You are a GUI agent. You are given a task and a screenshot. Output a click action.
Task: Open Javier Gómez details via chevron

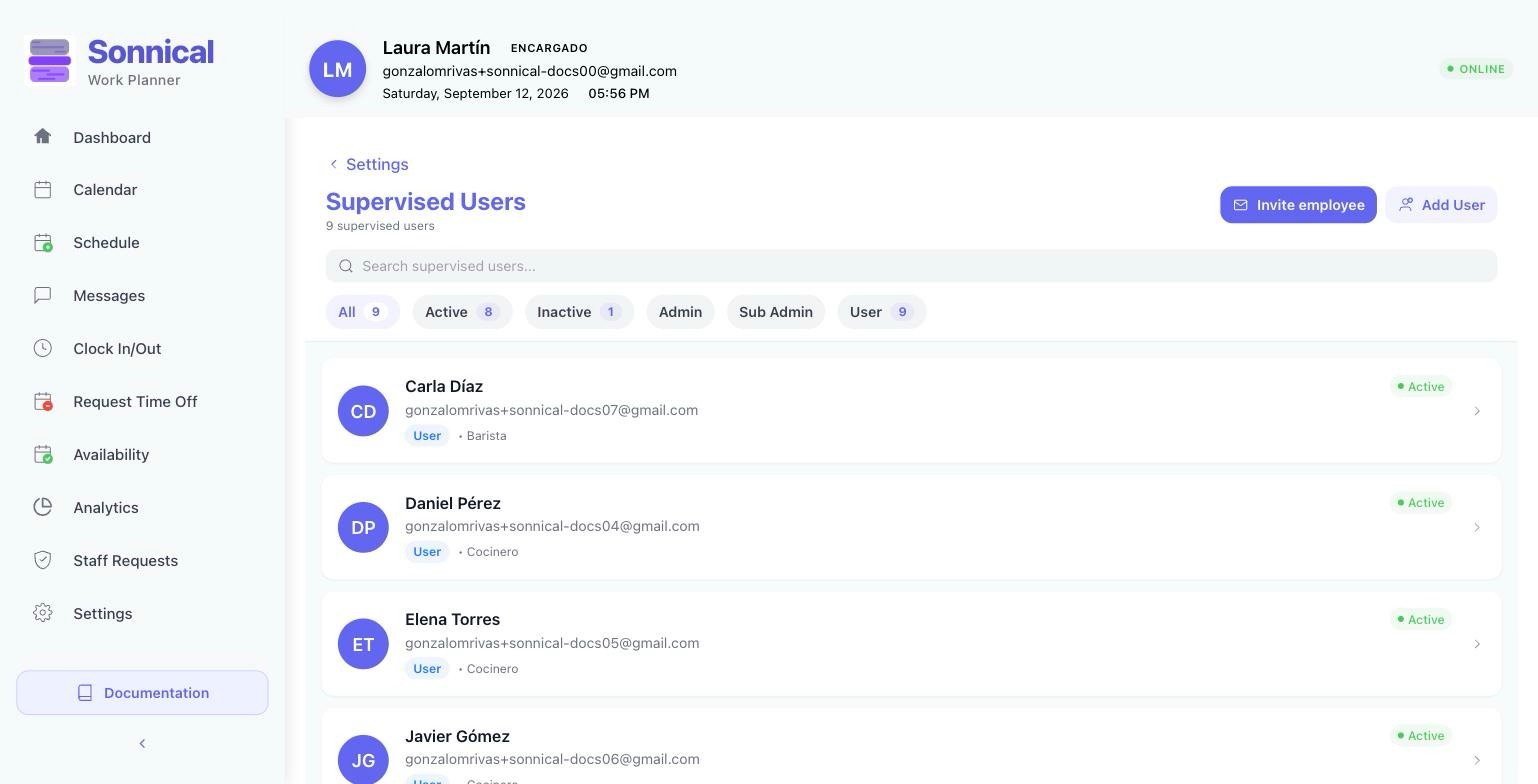tap(1477, 760)
